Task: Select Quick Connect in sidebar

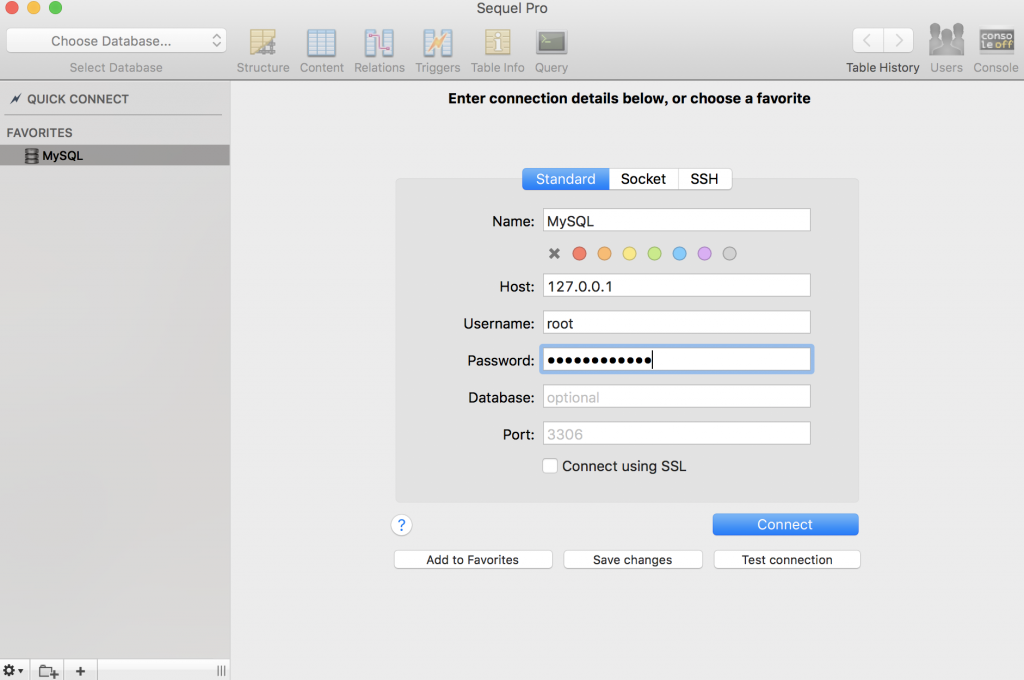Action: pos(78,99)
